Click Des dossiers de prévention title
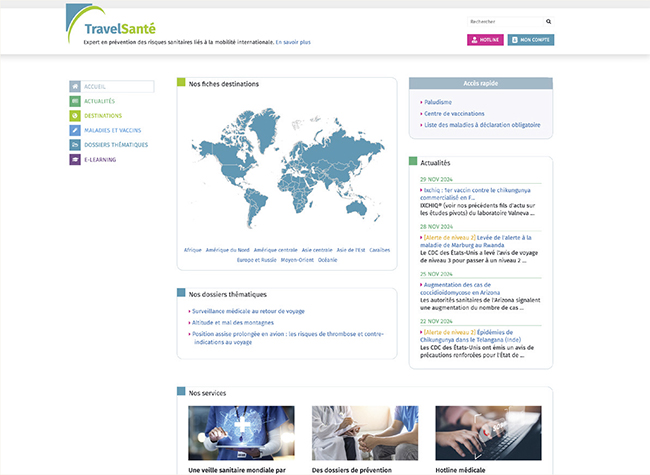650x475 pixels. [352, 470]
